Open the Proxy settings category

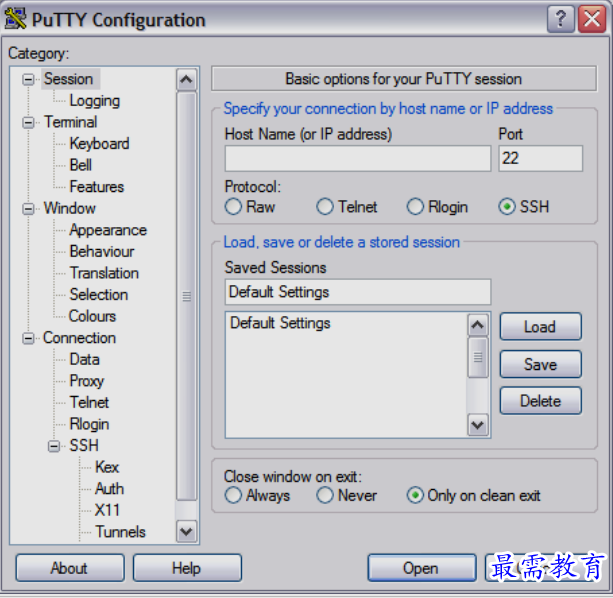pyautogui.click(x=86, y=381)
